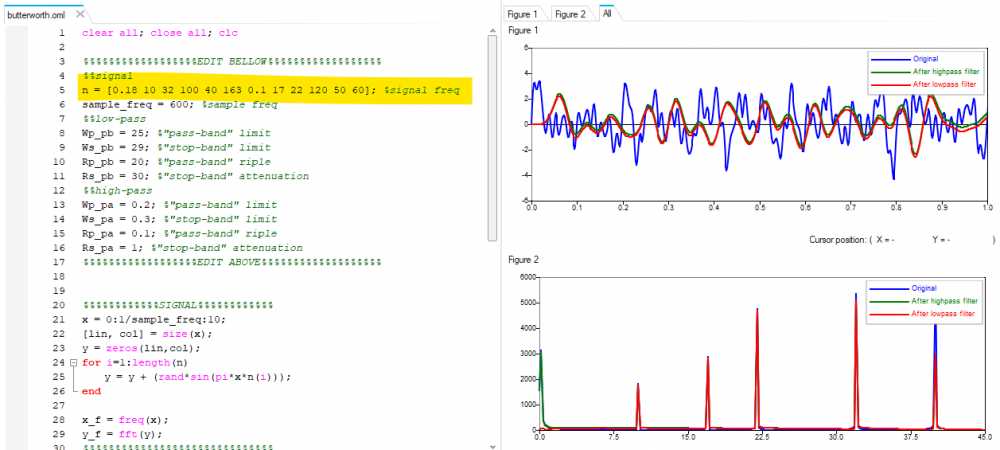Click the 'EDIT BELLOW' comment line

(232, 62)
